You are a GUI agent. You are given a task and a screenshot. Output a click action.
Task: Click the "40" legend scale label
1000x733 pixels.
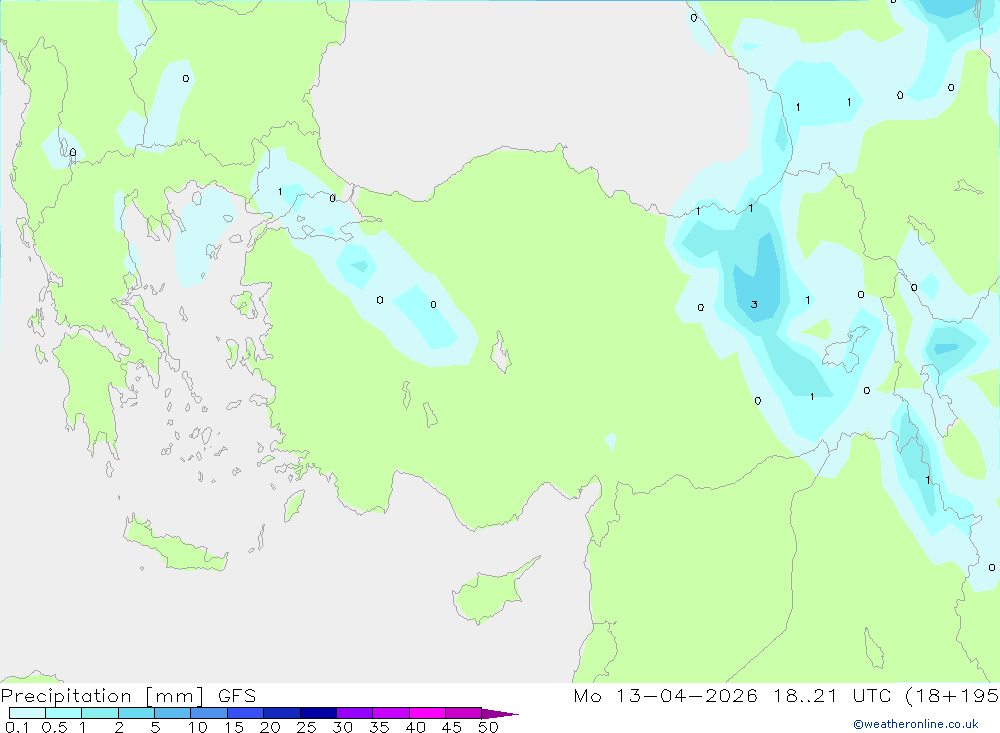point(415,727)
